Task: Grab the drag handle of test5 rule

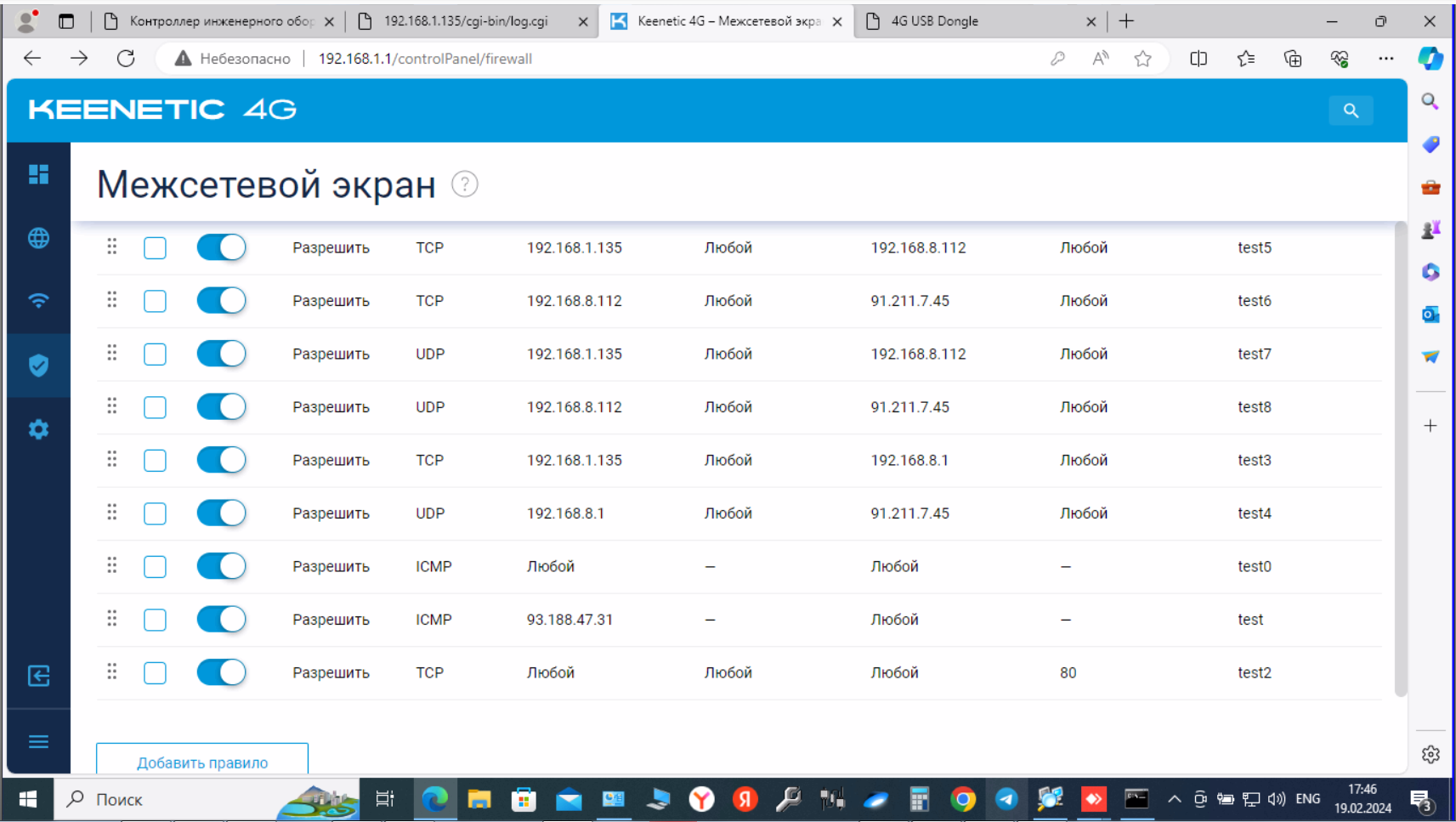Action: (x=111, y=247)
